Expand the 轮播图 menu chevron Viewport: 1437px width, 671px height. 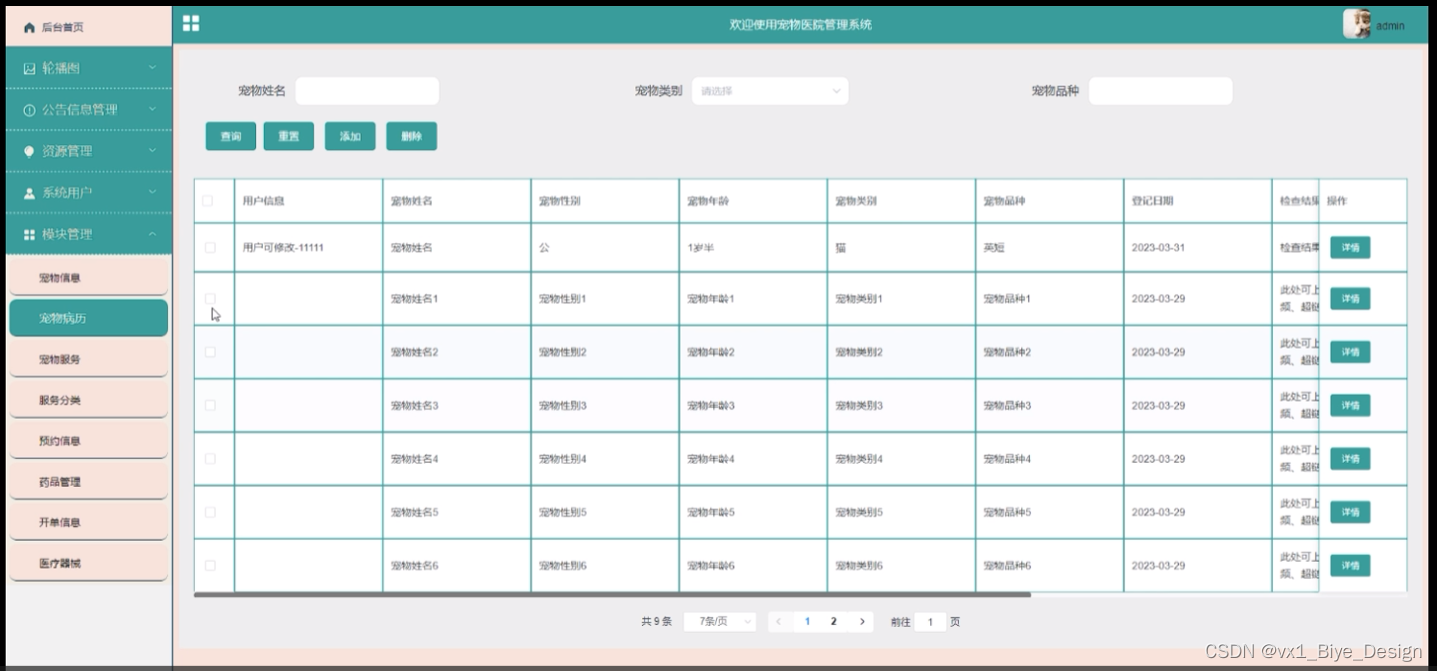152,68
